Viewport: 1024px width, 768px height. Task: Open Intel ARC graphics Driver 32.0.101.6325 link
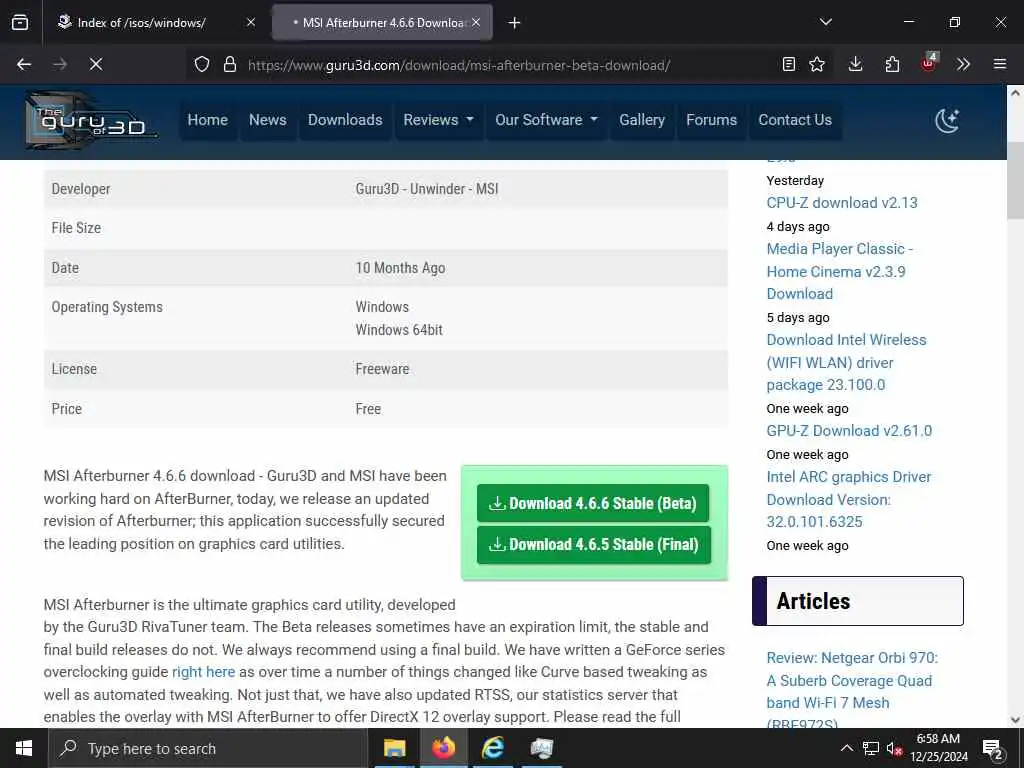click(x=849, y=500)
